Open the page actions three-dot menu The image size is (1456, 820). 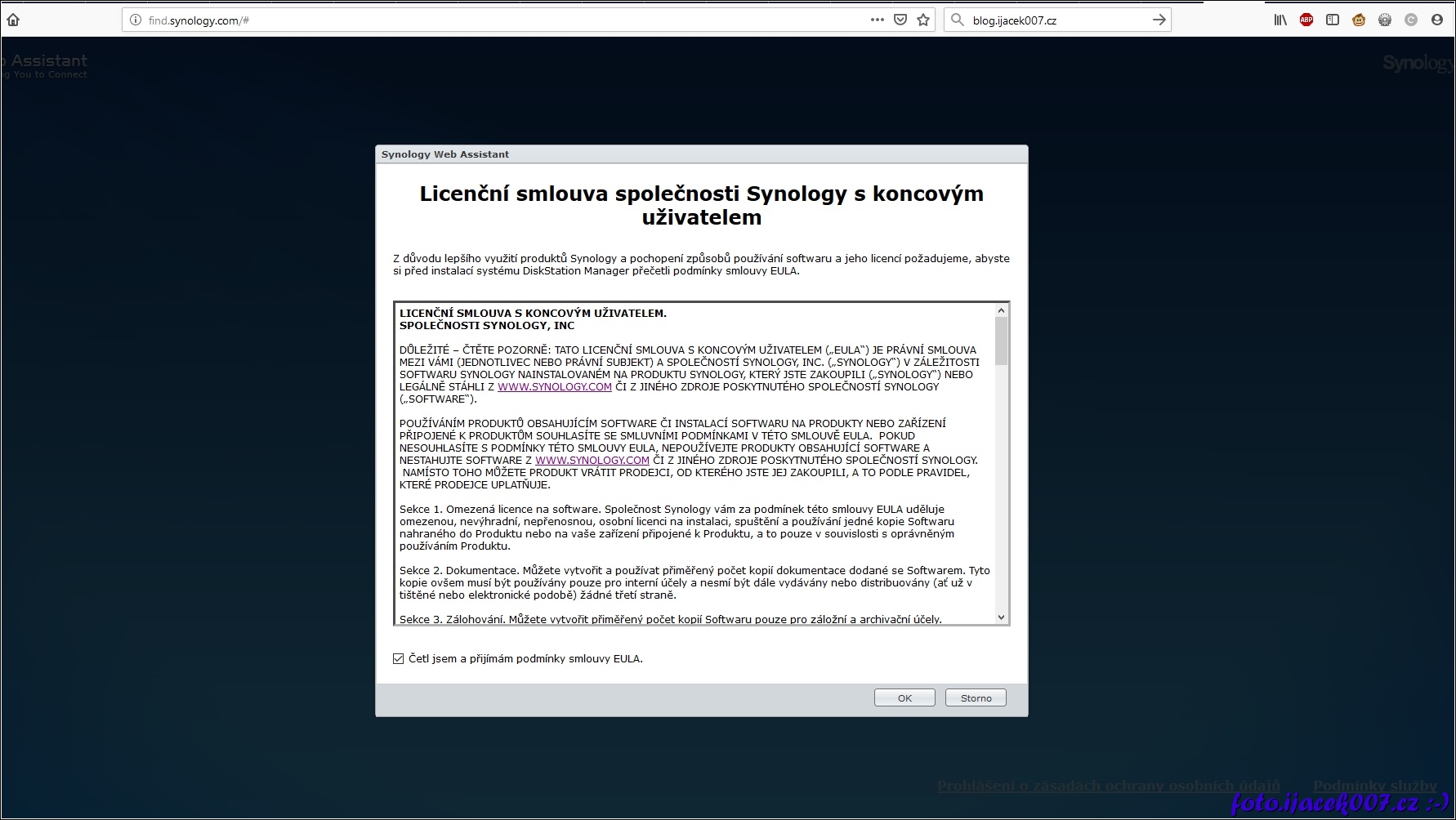tap(877, 20)
